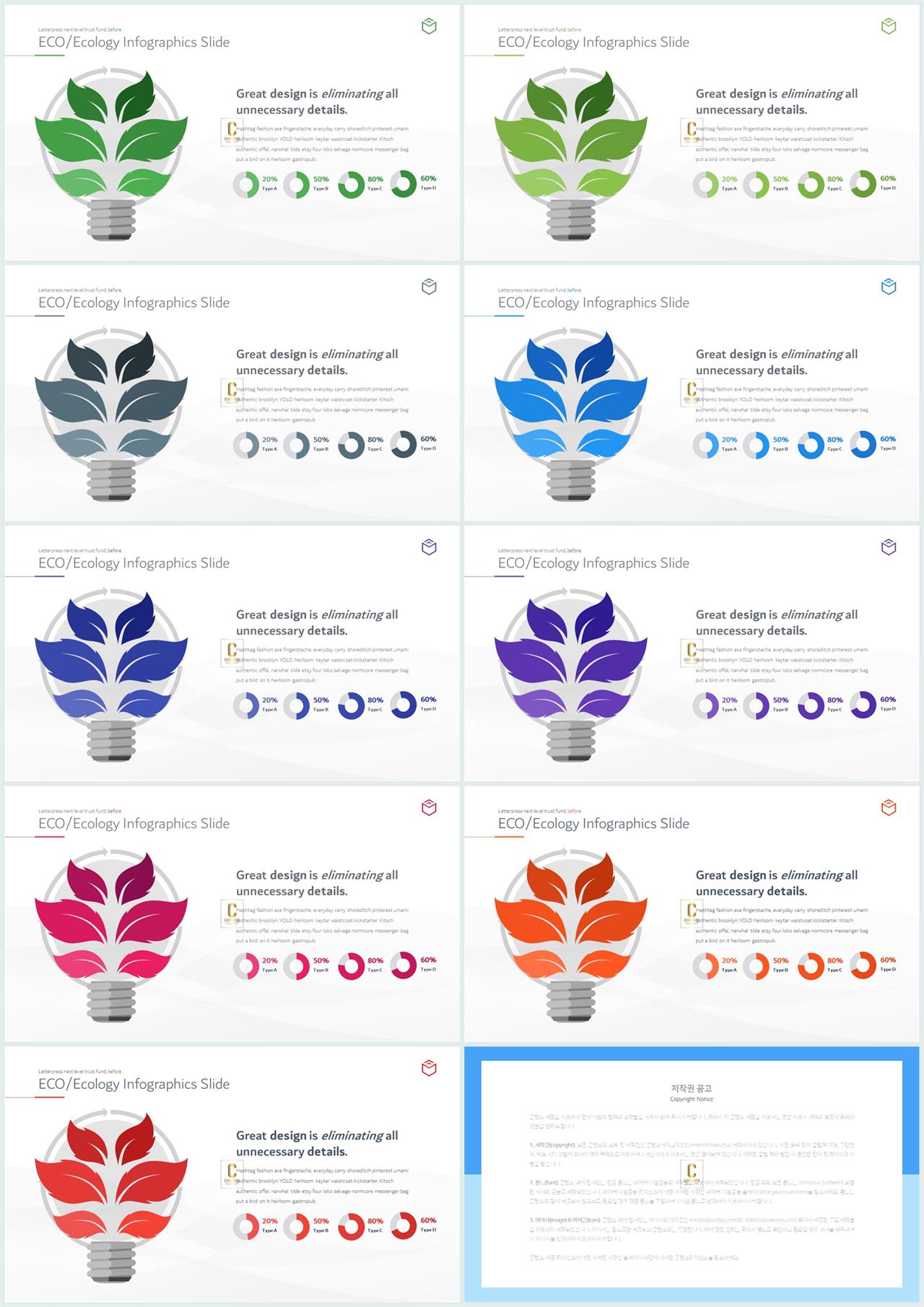This screenshot has width=924, height=1307.
Task: Click the blue 20% Type A donut chart
Action: 706,446
